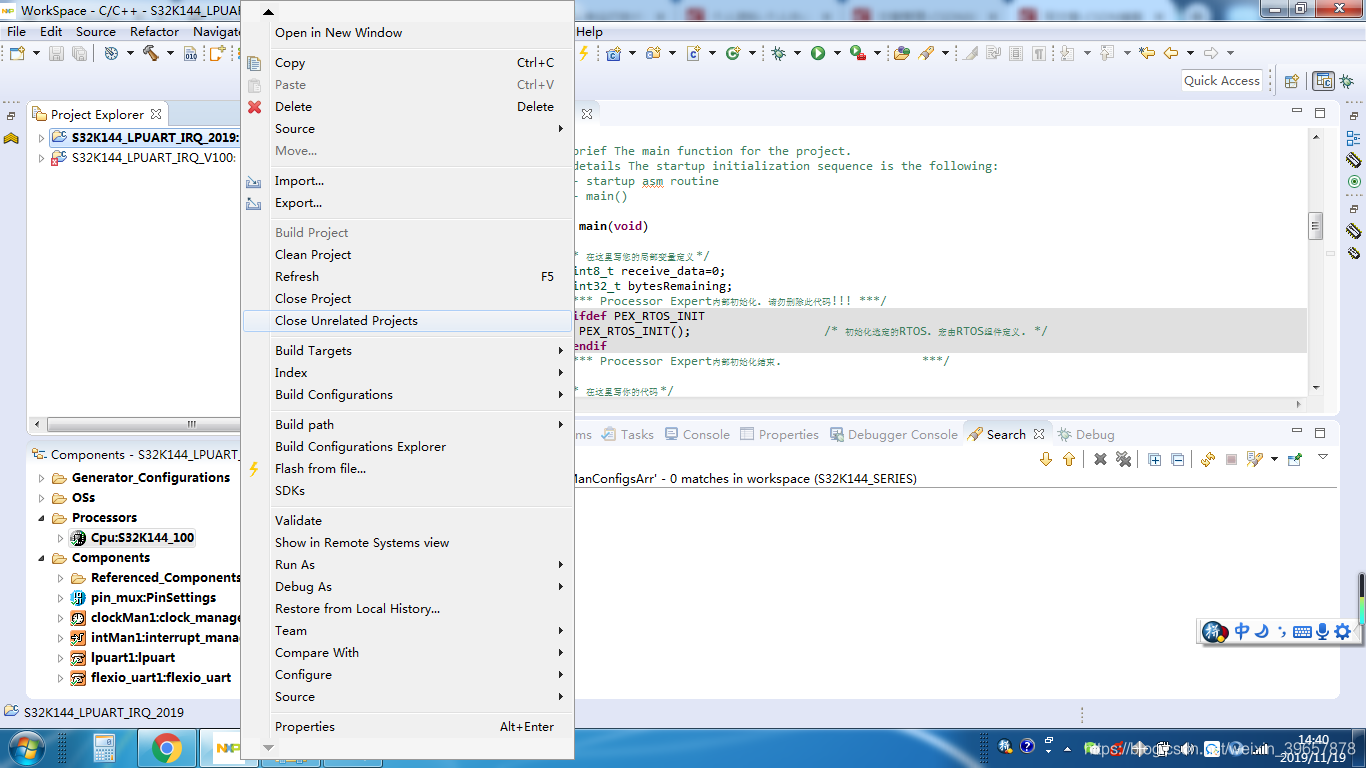Image resolution: width=1366 pixels, height=768 pixels.
Task: Toggle the IME moon half-width mode
Action: point(1262,631)
